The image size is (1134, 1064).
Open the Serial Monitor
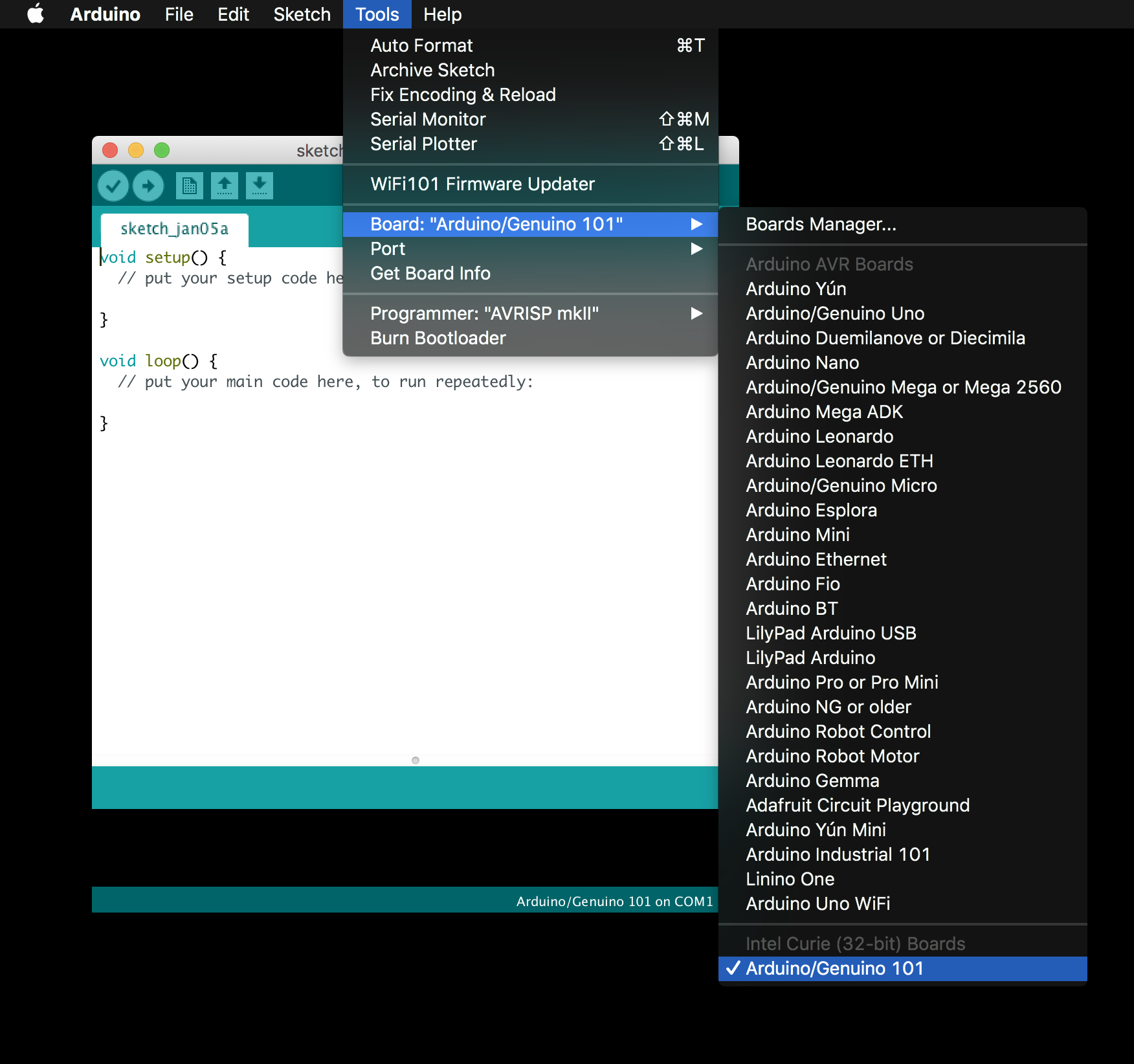[530, 120]
